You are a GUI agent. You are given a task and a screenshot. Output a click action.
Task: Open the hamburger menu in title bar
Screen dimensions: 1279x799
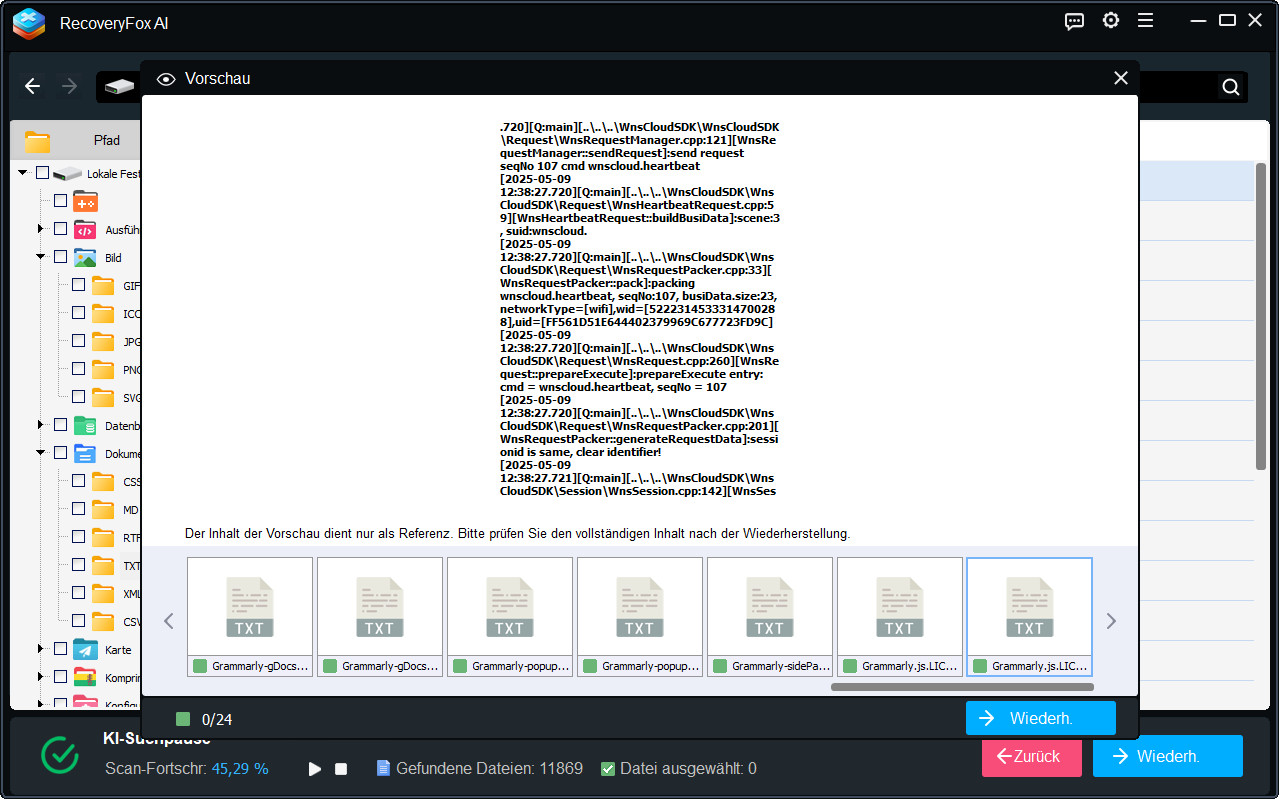[1146, 21]
